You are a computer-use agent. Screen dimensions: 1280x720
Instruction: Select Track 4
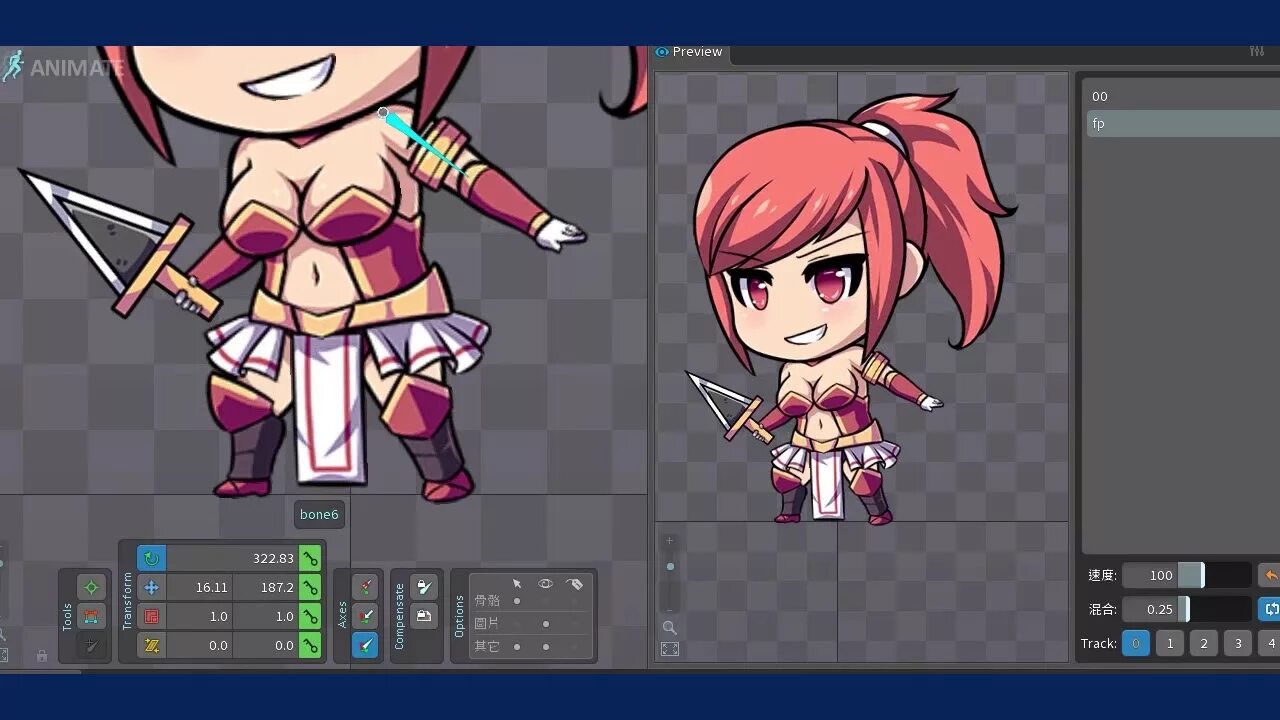[x=1270, y=643]
